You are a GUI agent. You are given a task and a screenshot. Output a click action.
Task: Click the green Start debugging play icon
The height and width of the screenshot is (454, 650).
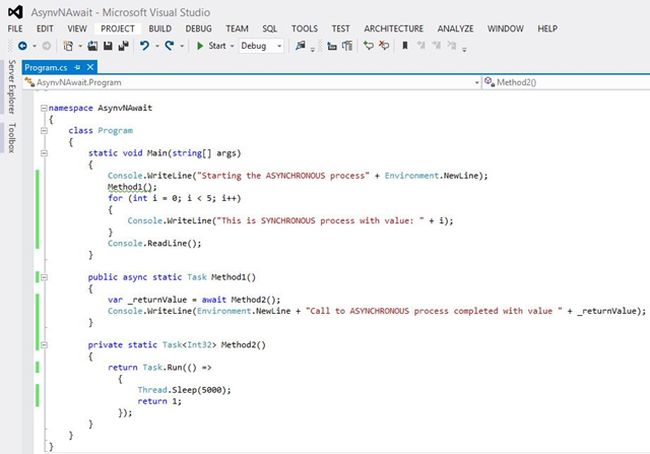(x=200, y=46)
